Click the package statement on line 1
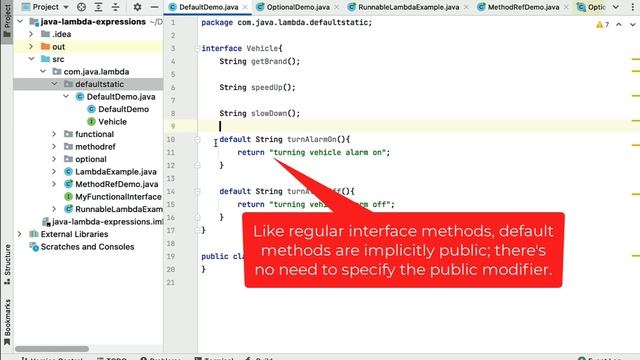This screenshot has width=640, height=360. click(287, 22)
